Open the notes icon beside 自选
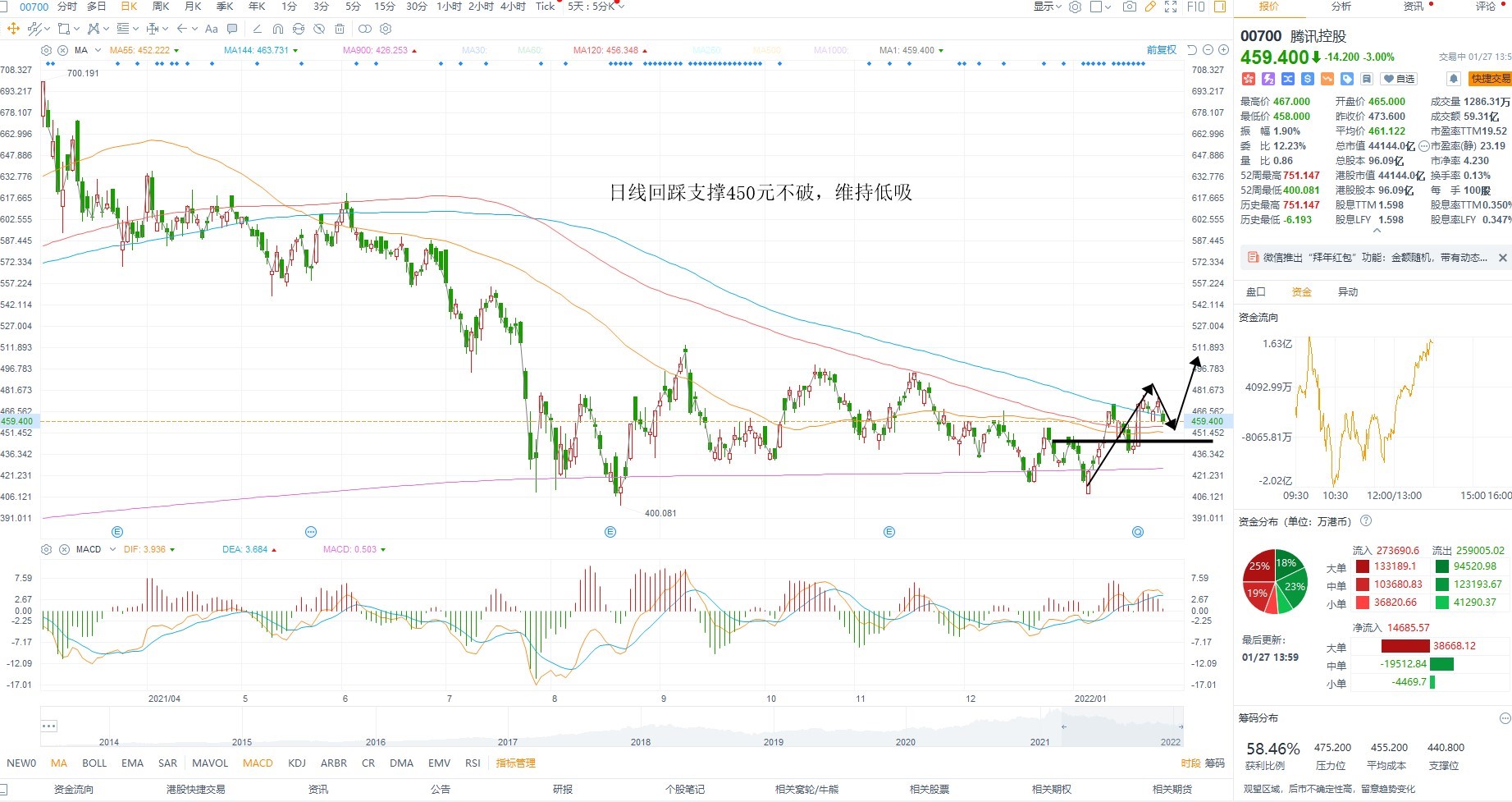The image size is (1512, 802). click(1367, 79)
